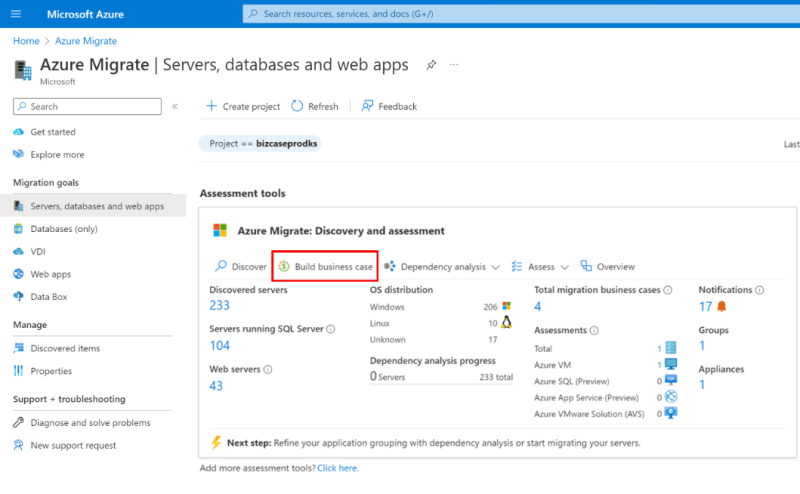Click Build business case
This screenshot has height=494, width=800.
pyautogui.click(x=326, y=266)
